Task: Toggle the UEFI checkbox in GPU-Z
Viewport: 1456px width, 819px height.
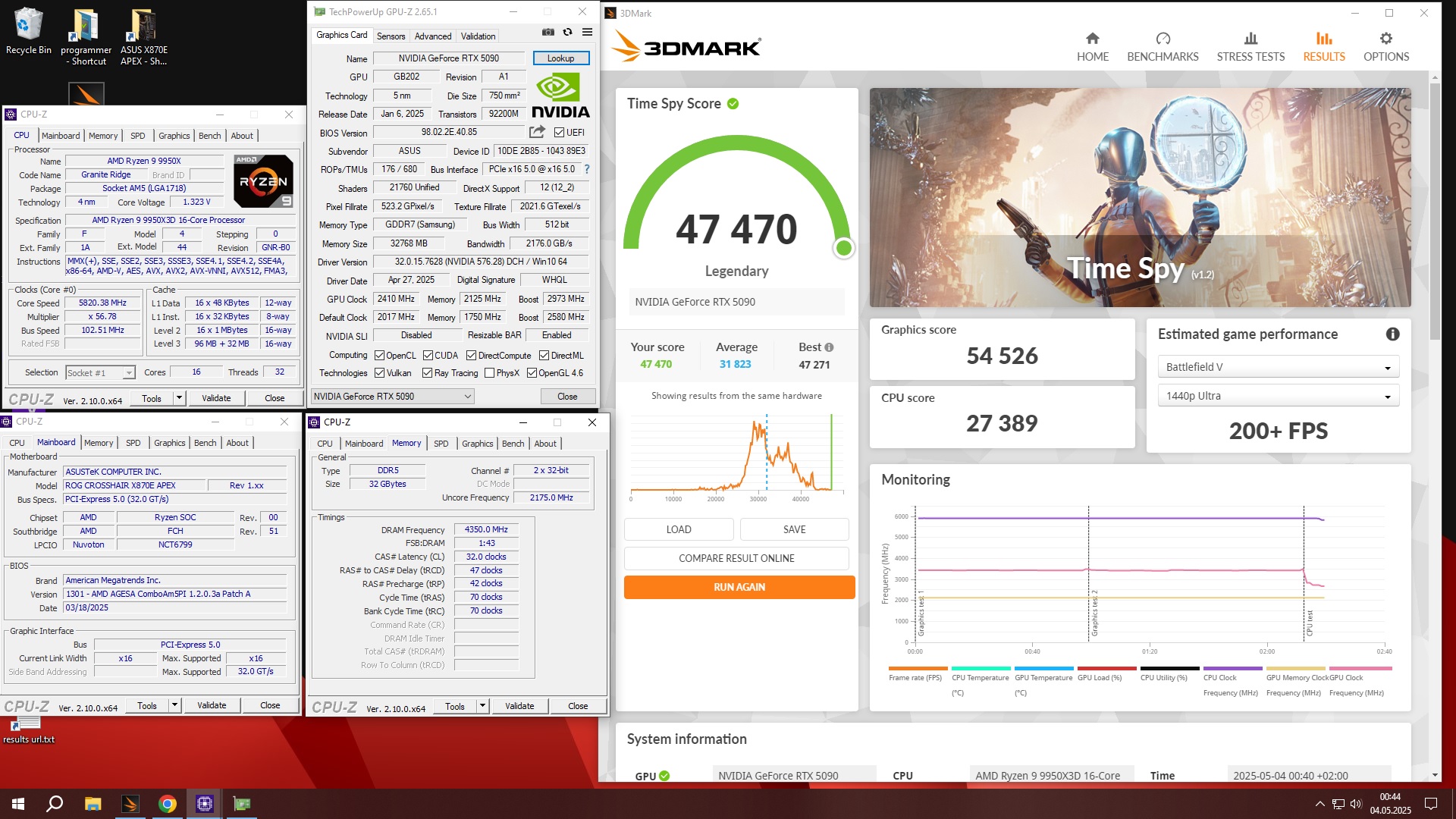Action: pos(559,133)
